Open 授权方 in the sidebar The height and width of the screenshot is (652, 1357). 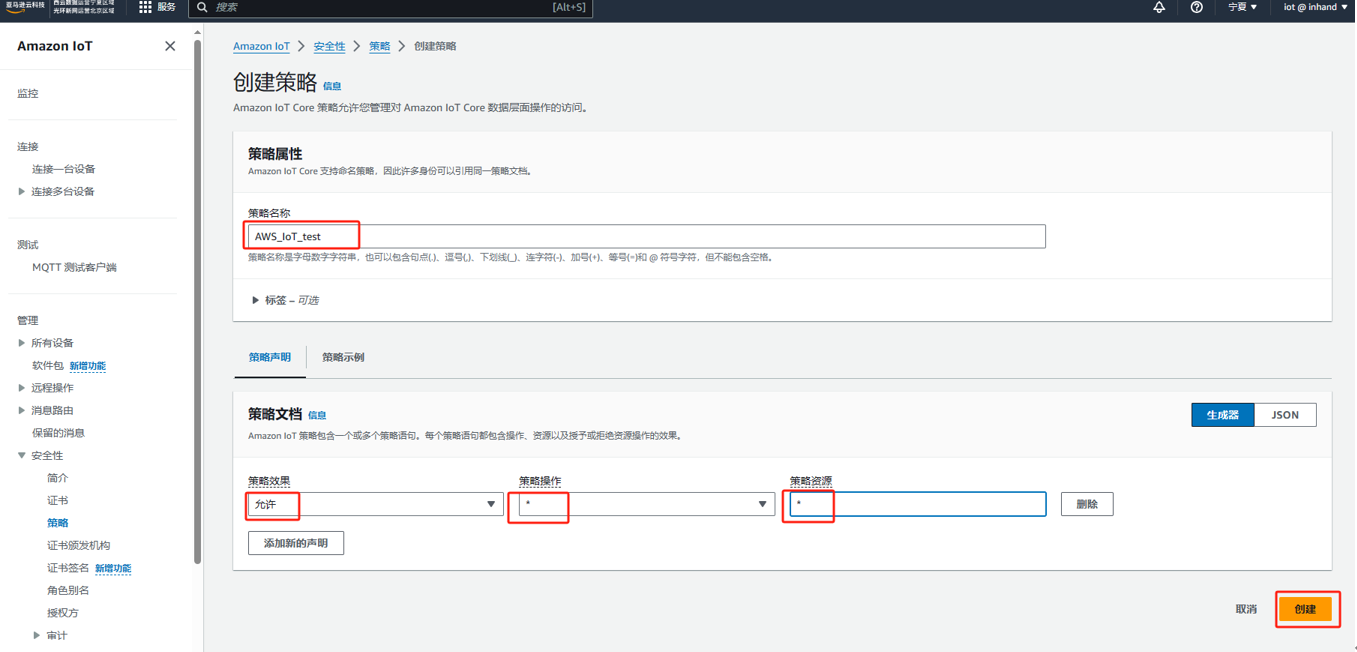point(63,613)
